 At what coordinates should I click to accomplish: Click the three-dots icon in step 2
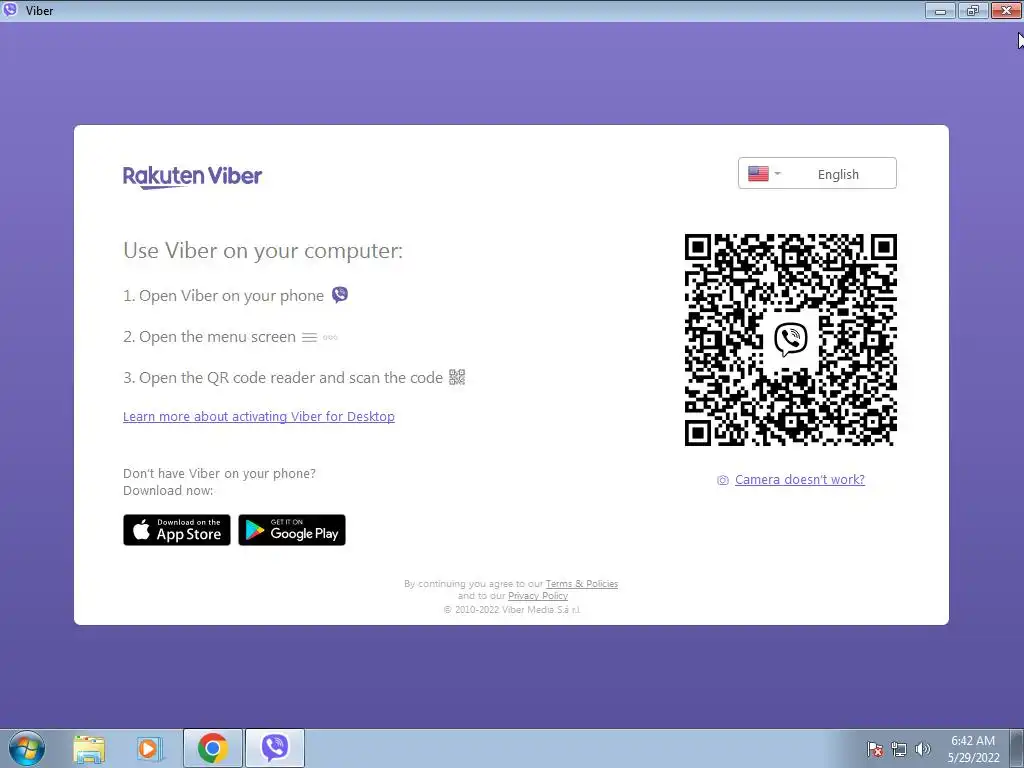point(330,338)
